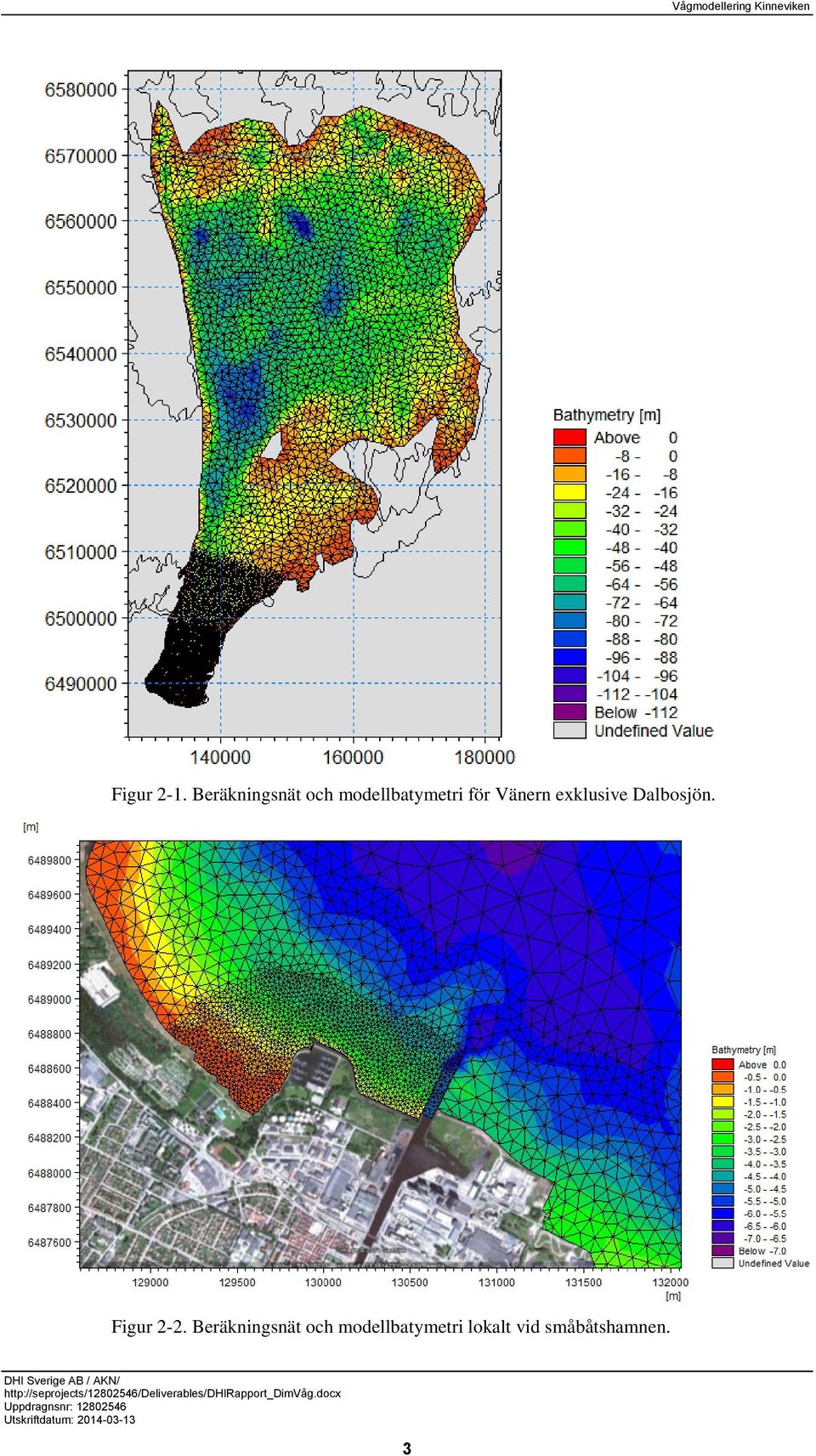Click the '6530000' y-axis label
This screenshot has height=1456, width=816.
(x=81, y=421)
